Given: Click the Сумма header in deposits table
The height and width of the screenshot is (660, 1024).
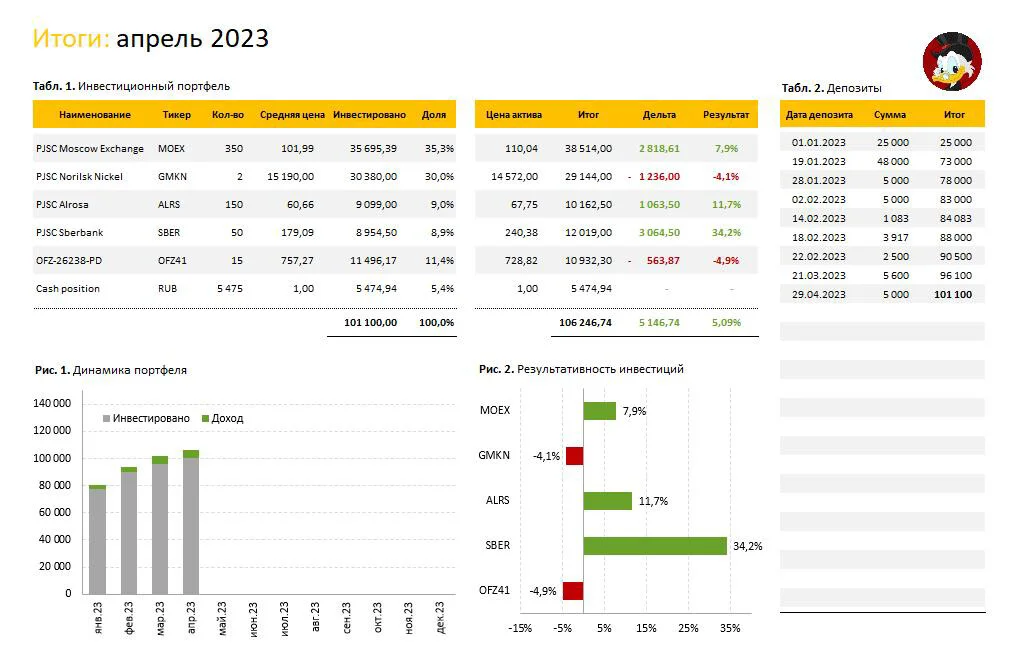Looking at the screenshot, I should click(x=889, y=115).
